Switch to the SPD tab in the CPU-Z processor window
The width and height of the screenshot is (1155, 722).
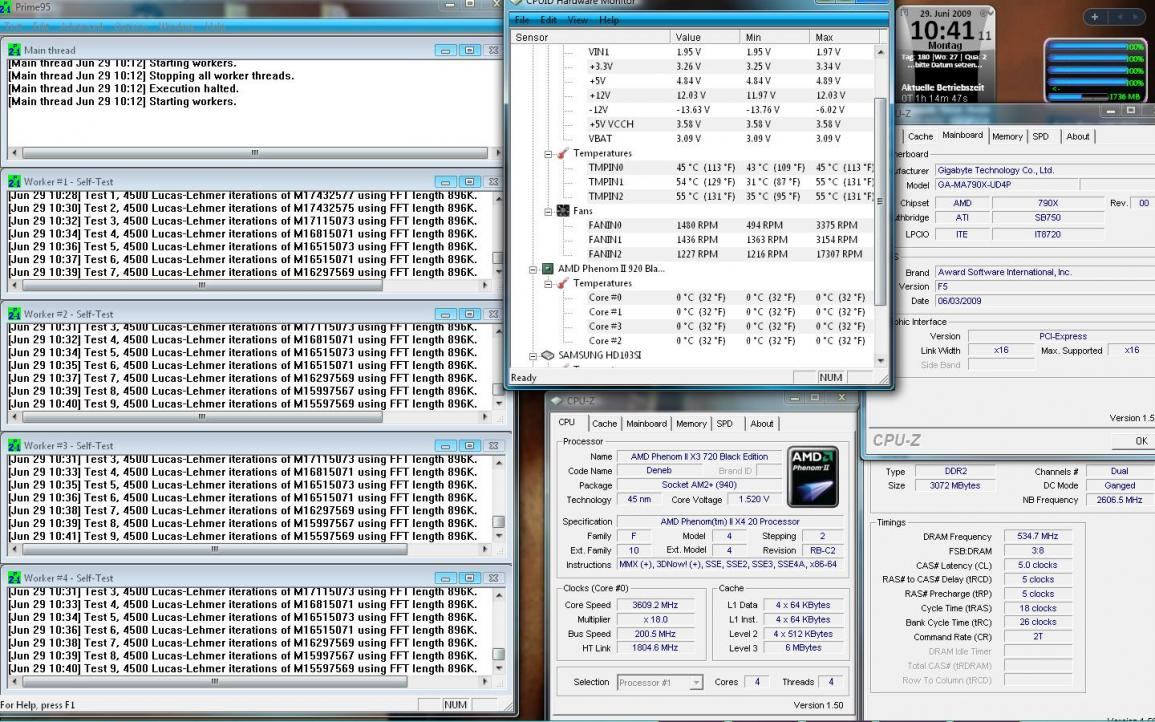(725, 424)
